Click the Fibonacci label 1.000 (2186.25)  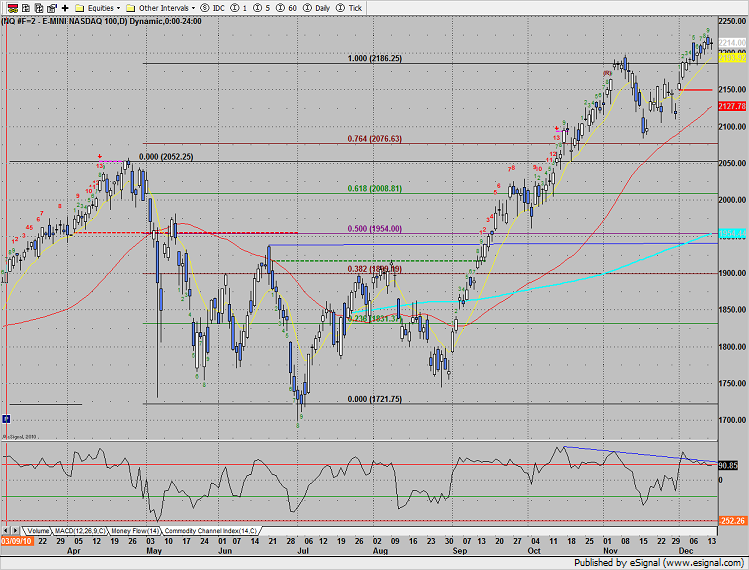pos(374,58)
